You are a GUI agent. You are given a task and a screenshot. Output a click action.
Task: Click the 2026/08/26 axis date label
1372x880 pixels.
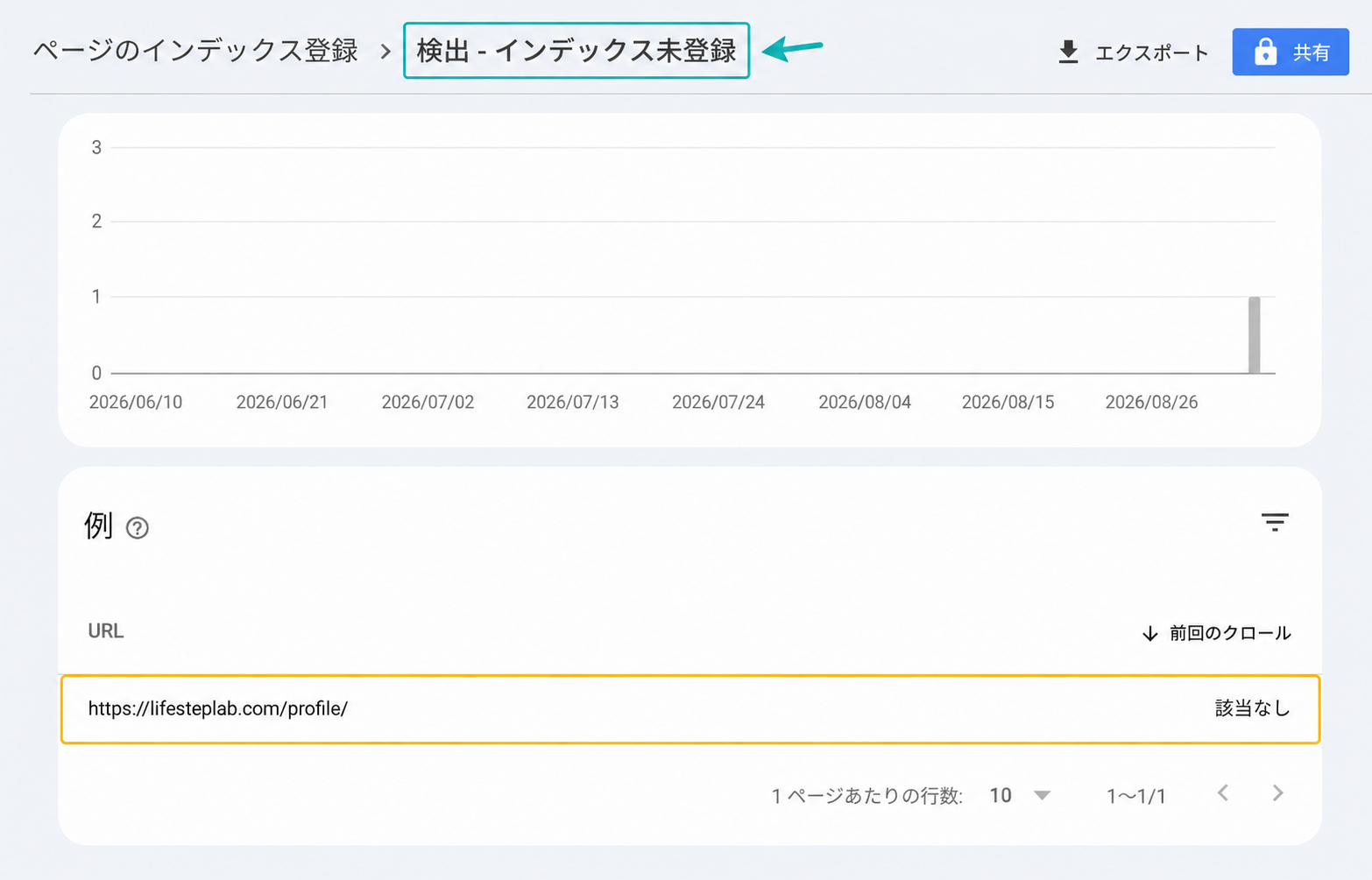click(x=1151, y=403)
